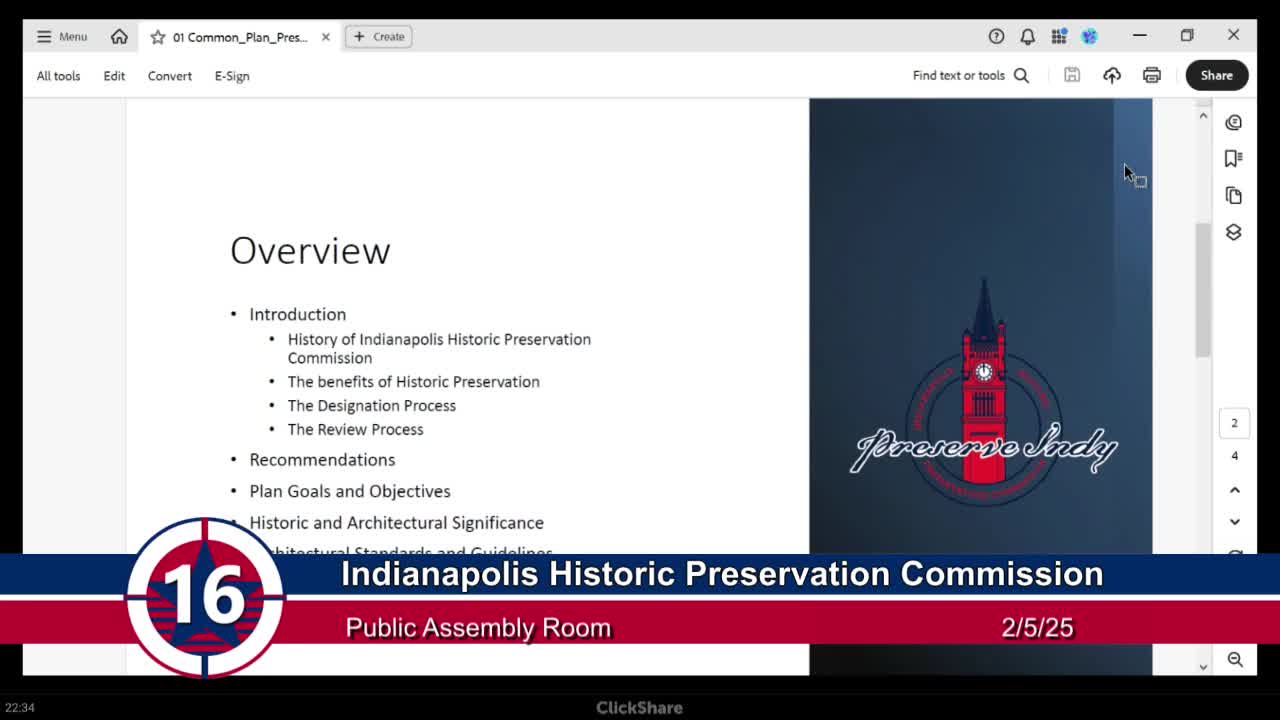This screenshot has width=1280, height=720.
Task: Open the layers panel icon
Action: tap(1234, 232)
